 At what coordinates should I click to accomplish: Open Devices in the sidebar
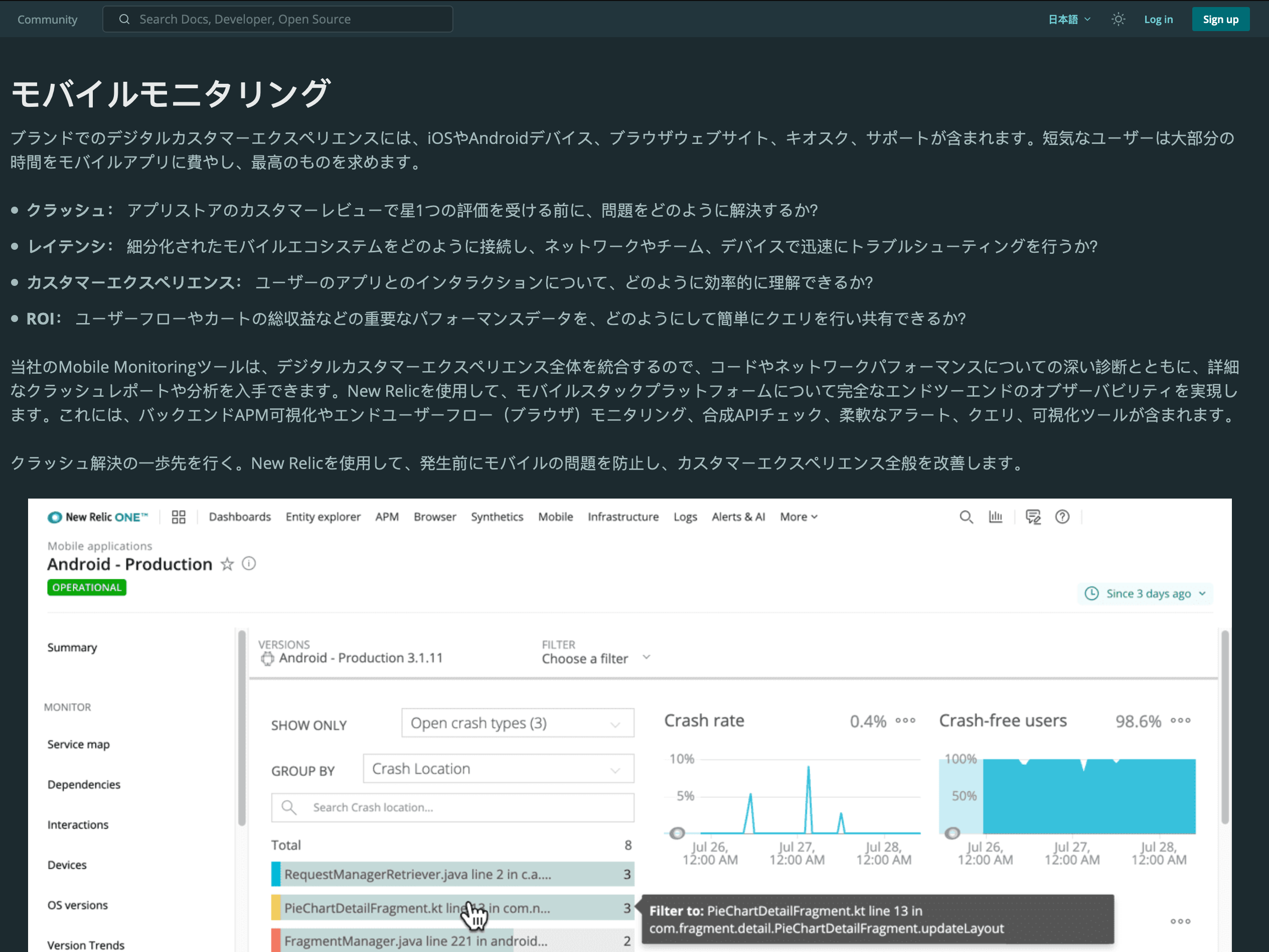tap(67, 865)
